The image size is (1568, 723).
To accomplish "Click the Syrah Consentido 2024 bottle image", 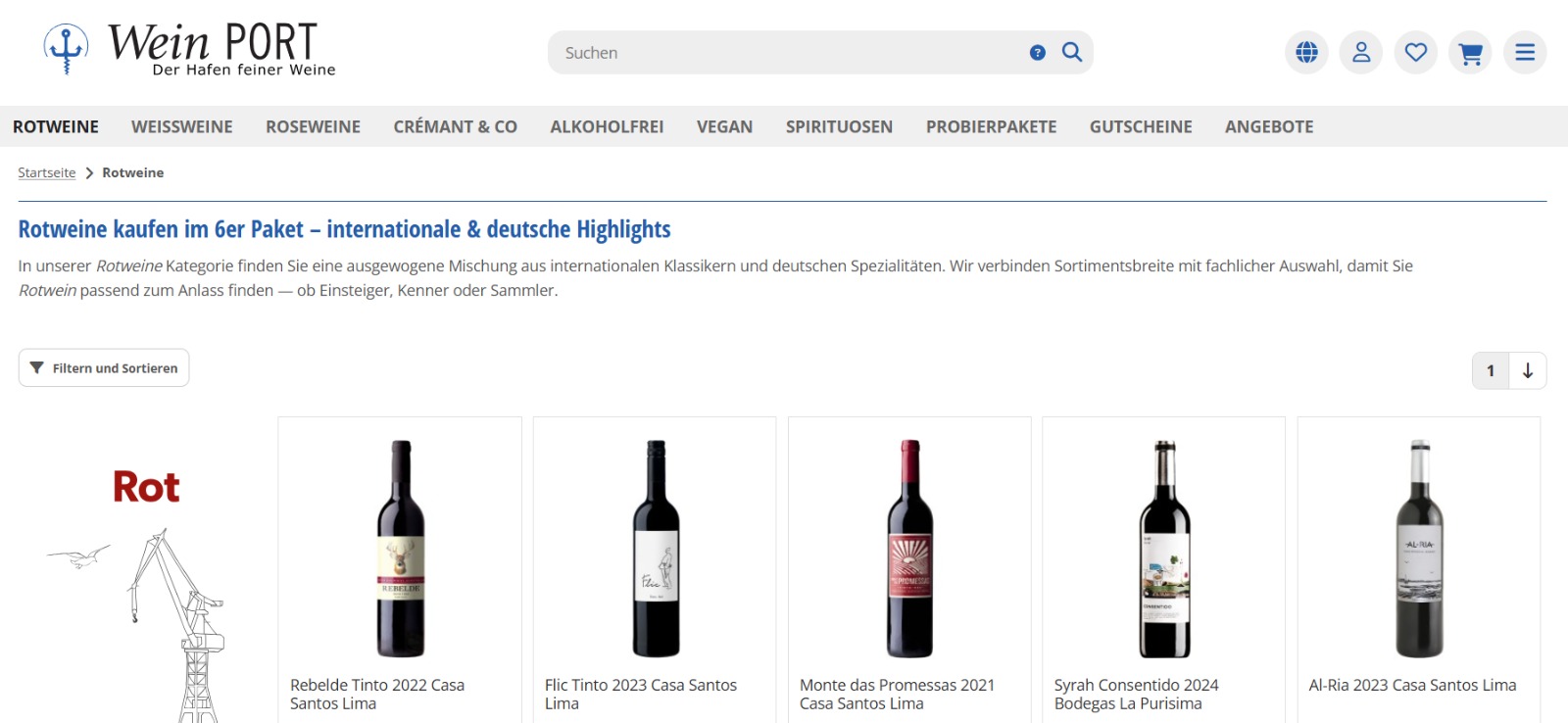I will [x=1164, y=549].
